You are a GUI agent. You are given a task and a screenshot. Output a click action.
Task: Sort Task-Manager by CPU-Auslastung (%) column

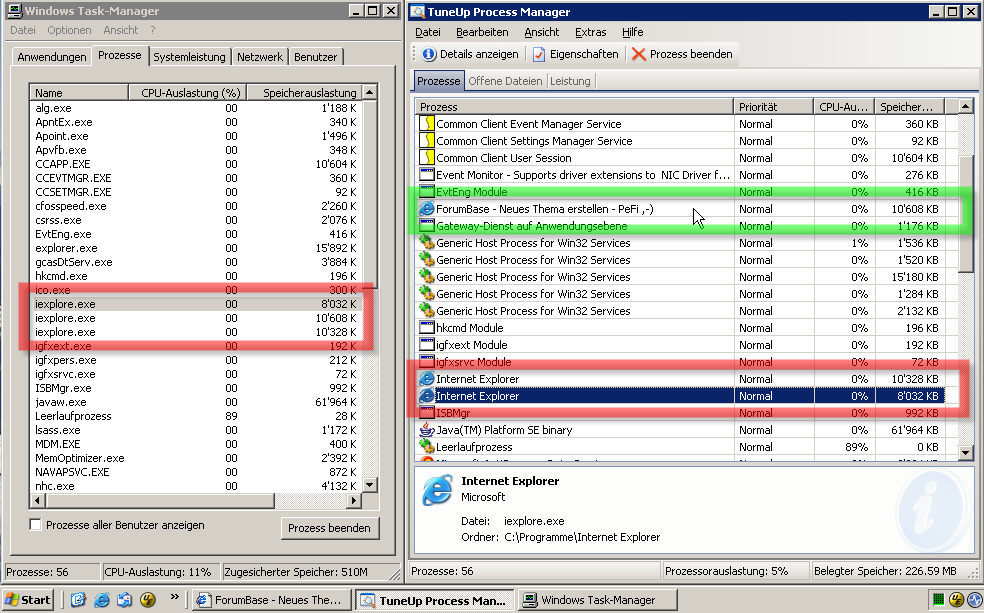click(x=187, y=92)
